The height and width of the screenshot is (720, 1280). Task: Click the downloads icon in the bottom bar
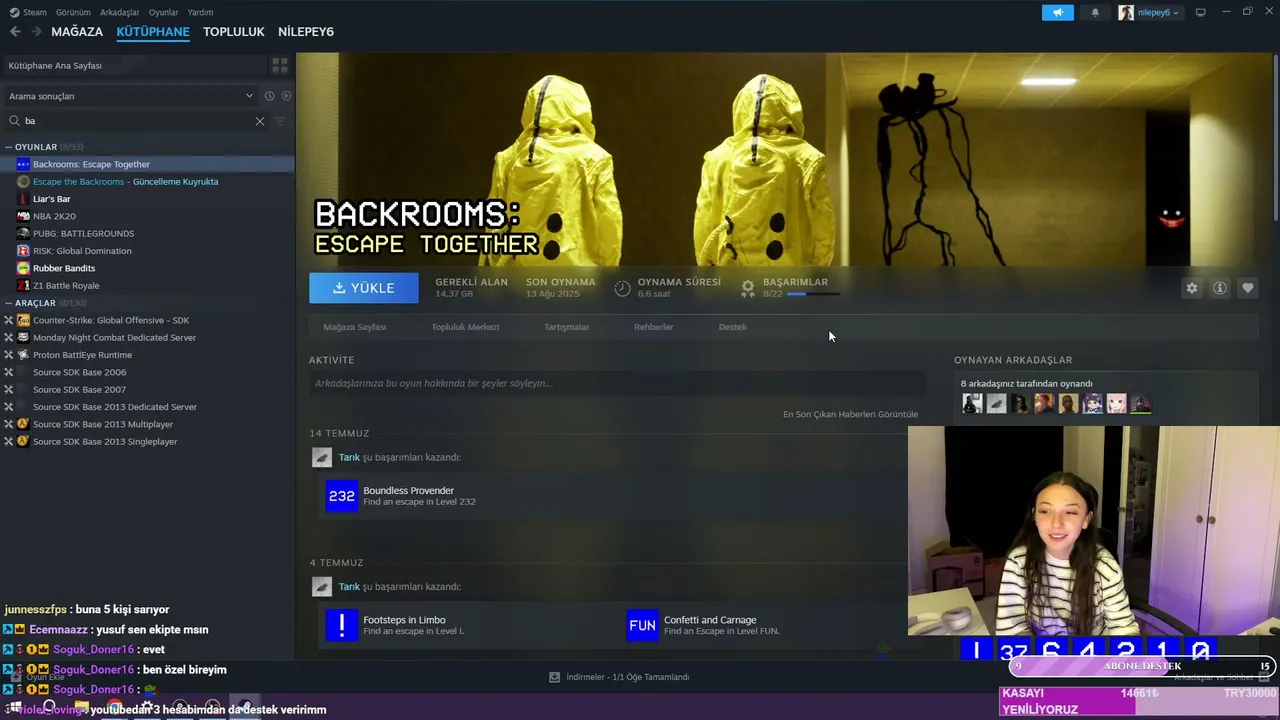[554, 677]
